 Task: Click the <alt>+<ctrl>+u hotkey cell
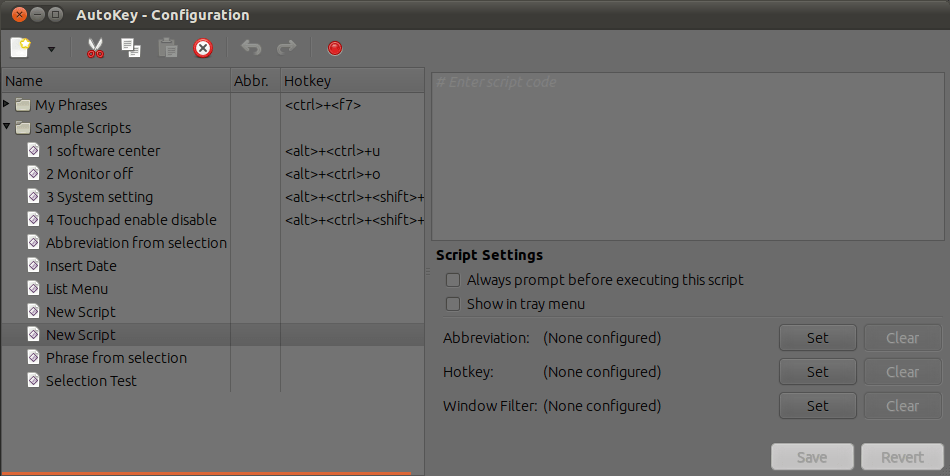pos(333,151)
